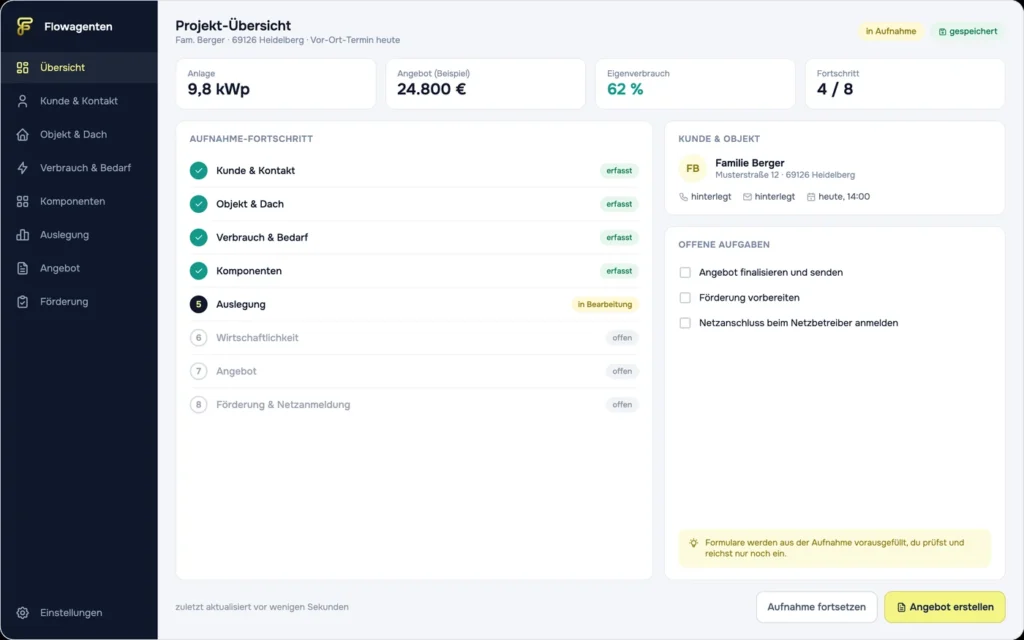The width and height of the screenshot is (1024, 640).
Task: Click the Flowagenten logo icon
Action: point(24,26)
